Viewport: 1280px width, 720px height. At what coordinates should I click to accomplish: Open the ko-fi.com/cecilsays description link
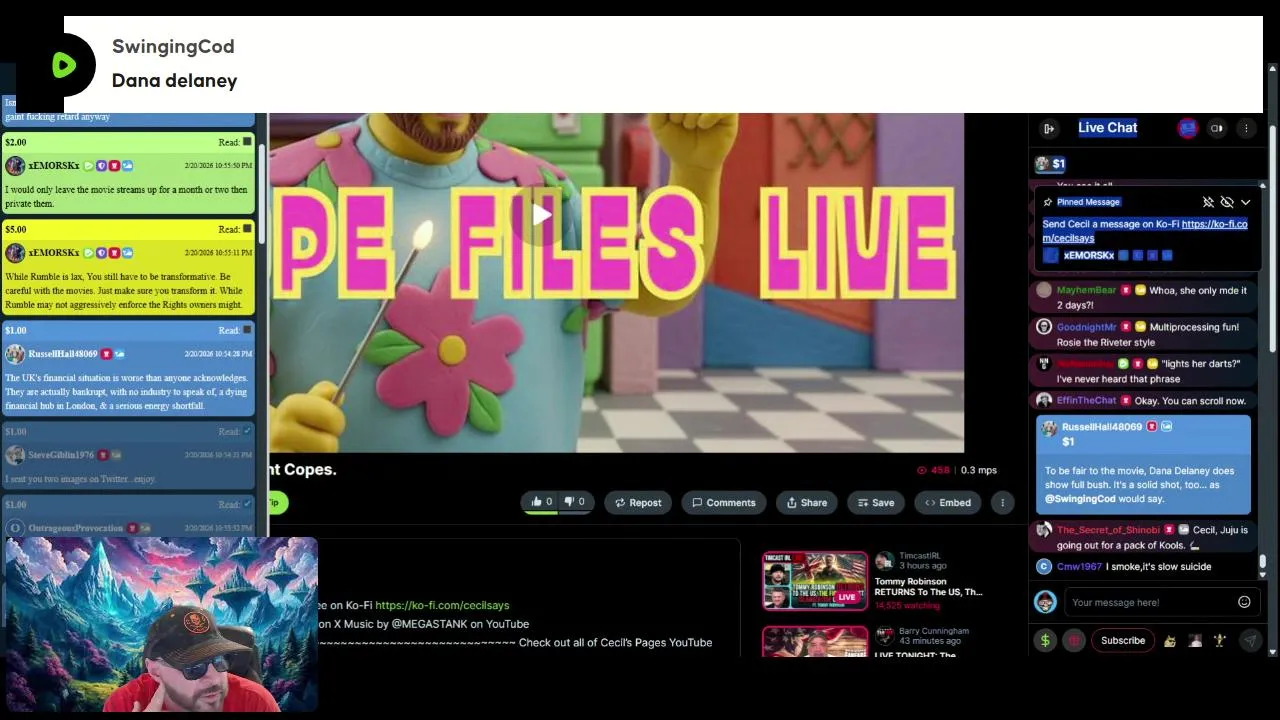442,605
